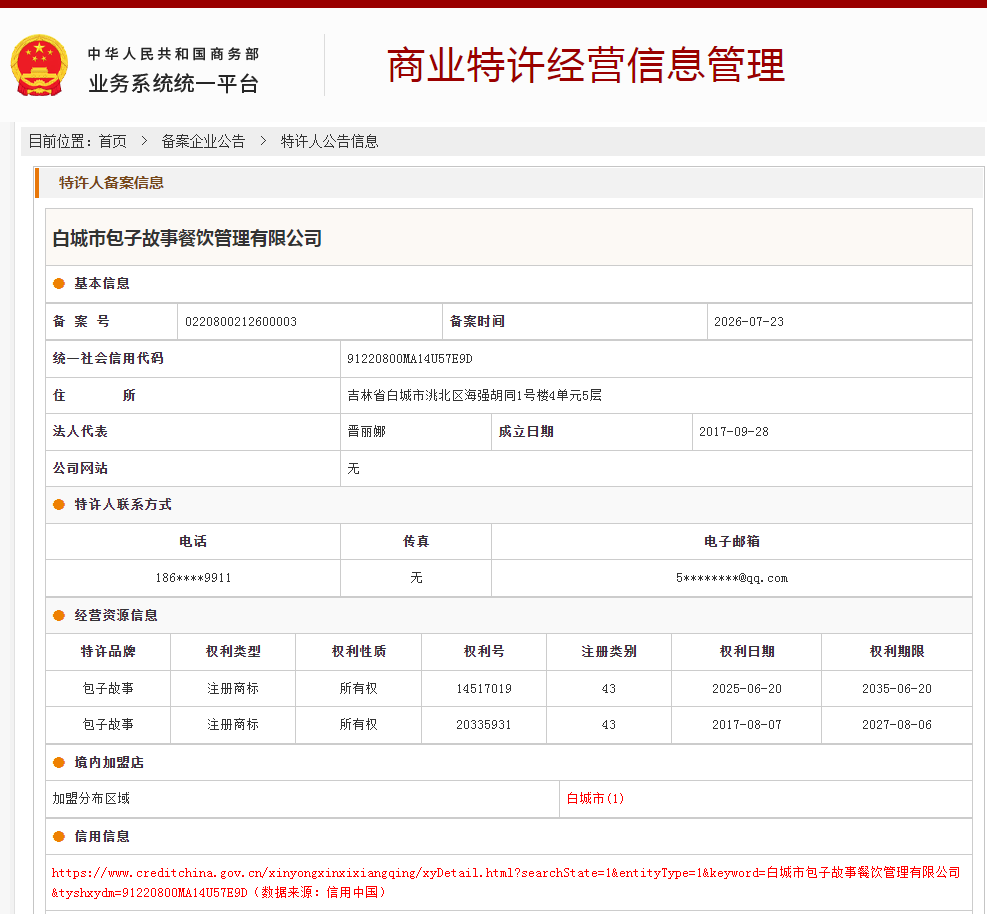Click the 特许人联系方式 section heading

tap(123, 504)
